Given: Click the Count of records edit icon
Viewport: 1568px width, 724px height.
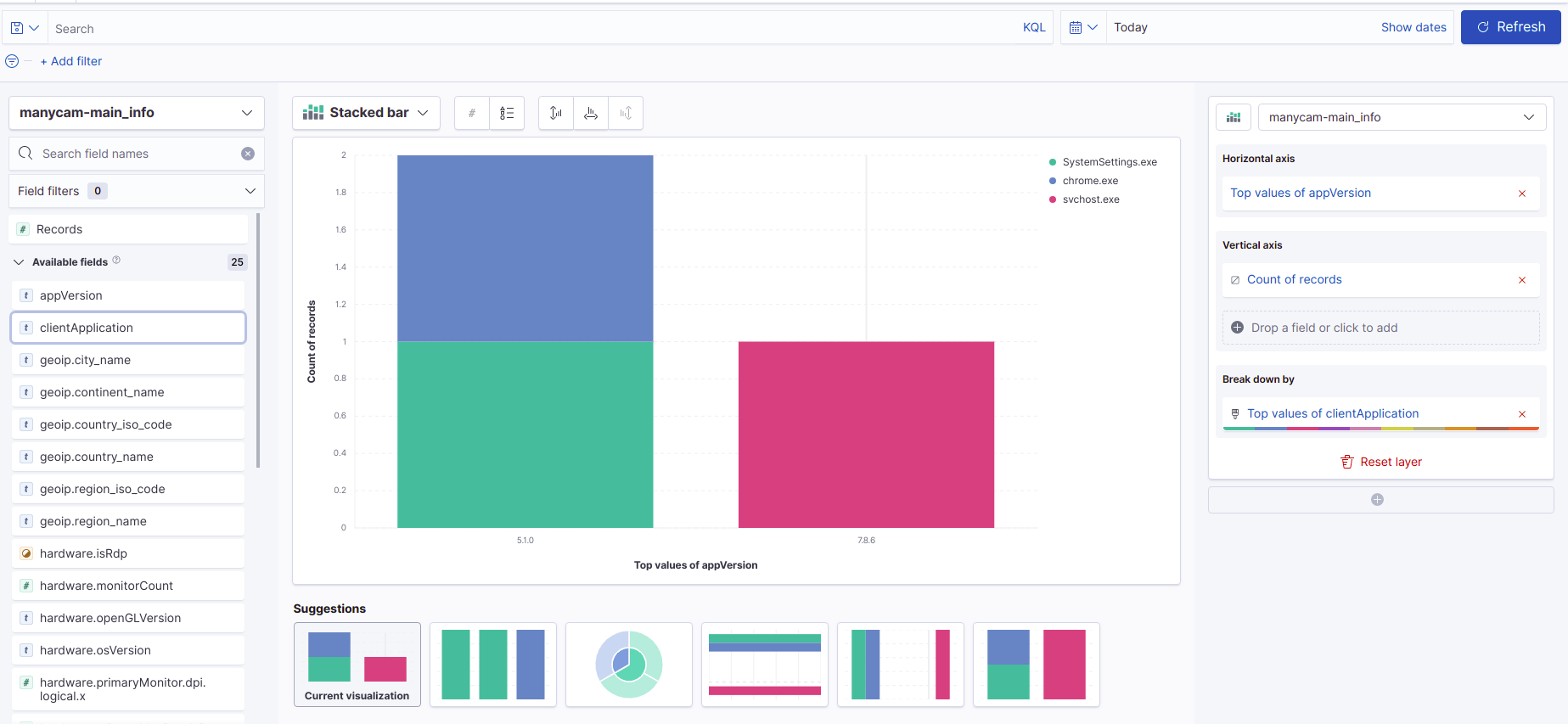Looking at the screenshot, I should point(1235,280).
